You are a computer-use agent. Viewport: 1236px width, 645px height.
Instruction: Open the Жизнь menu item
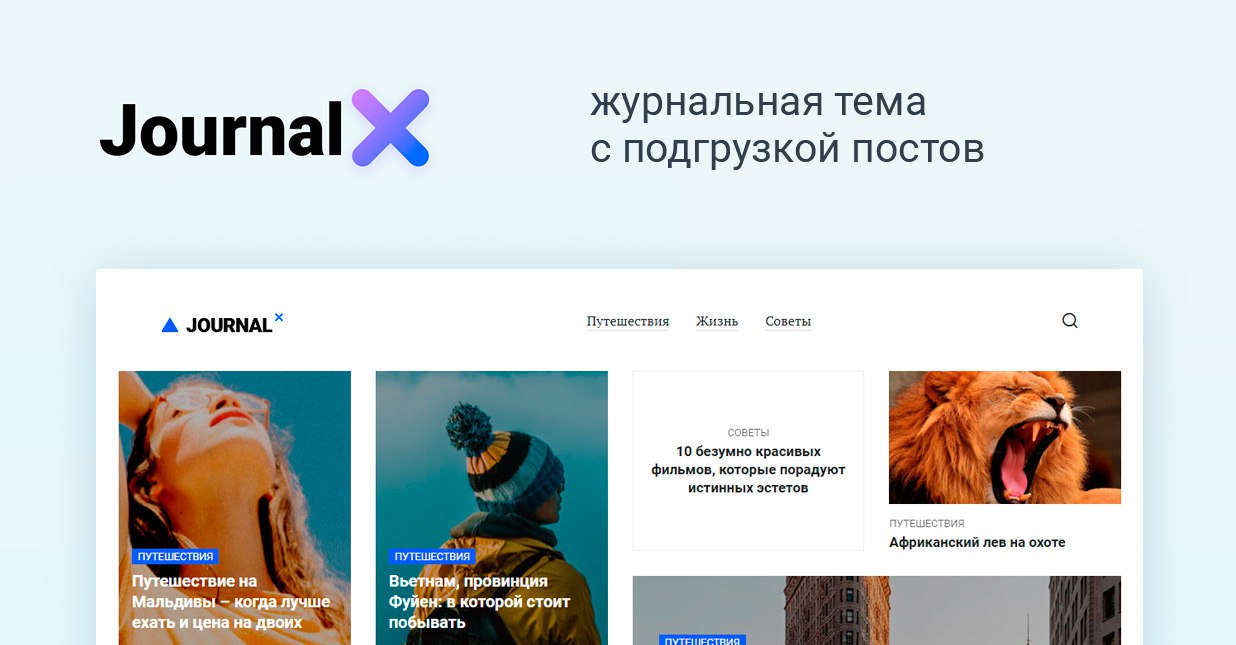click(717, 321)
